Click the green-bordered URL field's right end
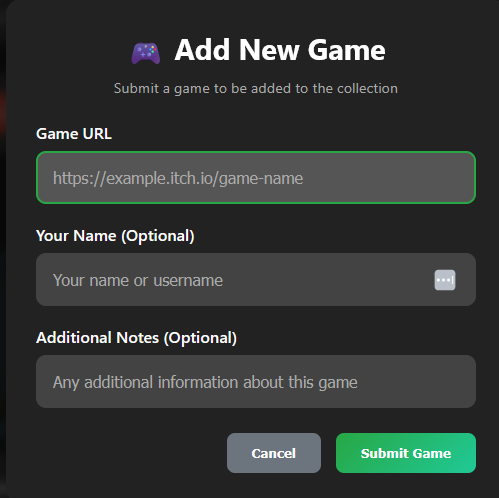The image size is (499, 498). coord(460,178)
